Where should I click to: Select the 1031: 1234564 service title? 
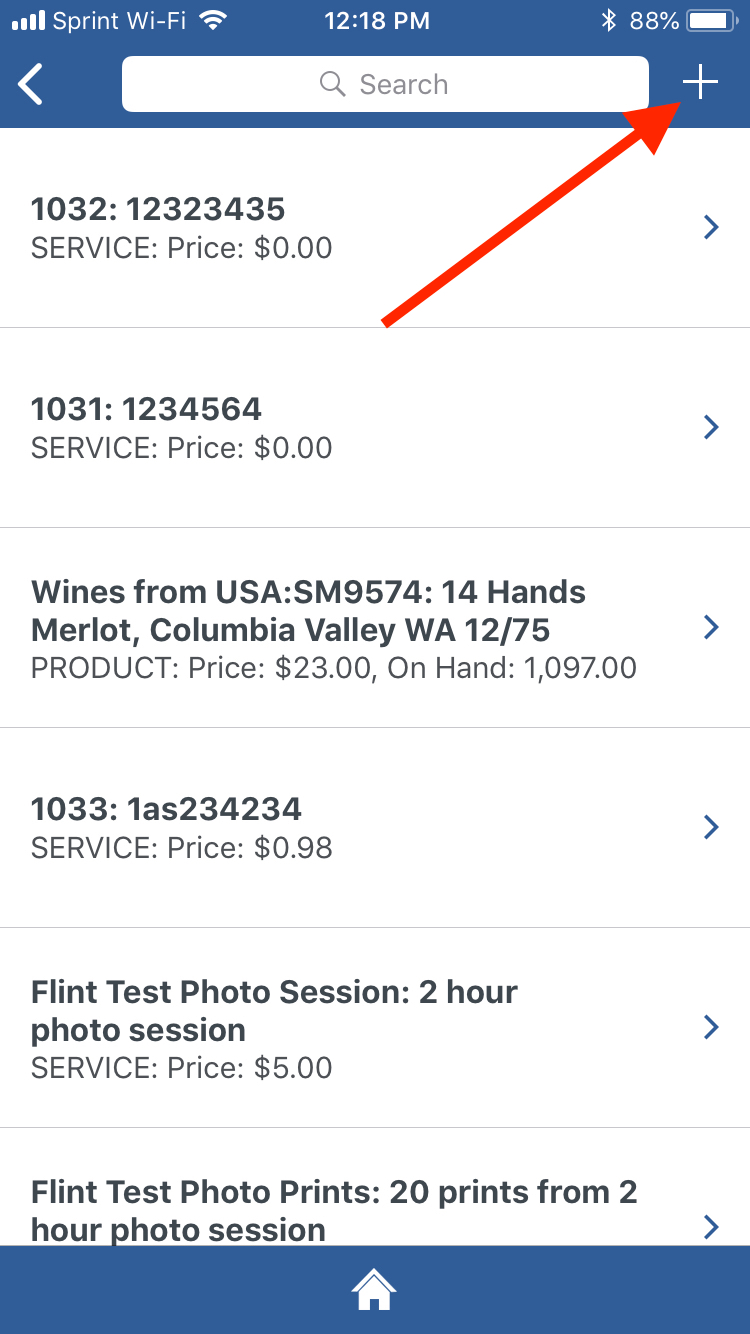(x=146, y=409)
